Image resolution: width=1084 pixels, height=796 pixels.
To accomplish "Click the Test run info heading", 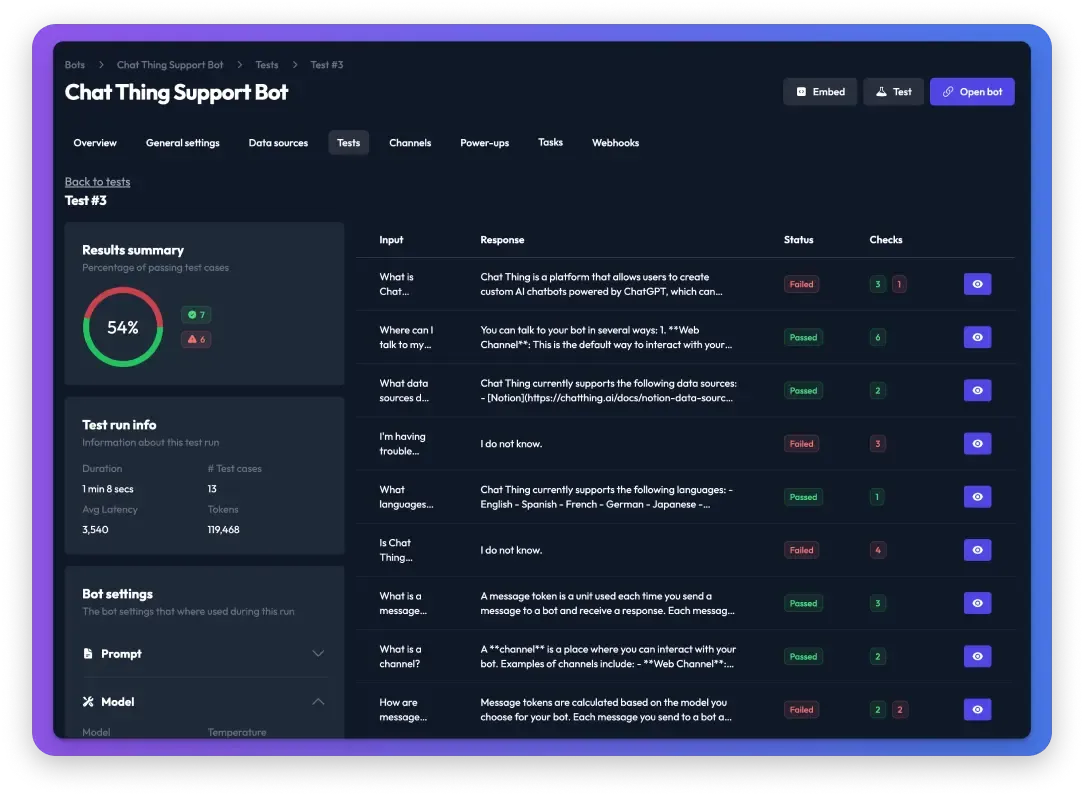I will tap(119, 425).
